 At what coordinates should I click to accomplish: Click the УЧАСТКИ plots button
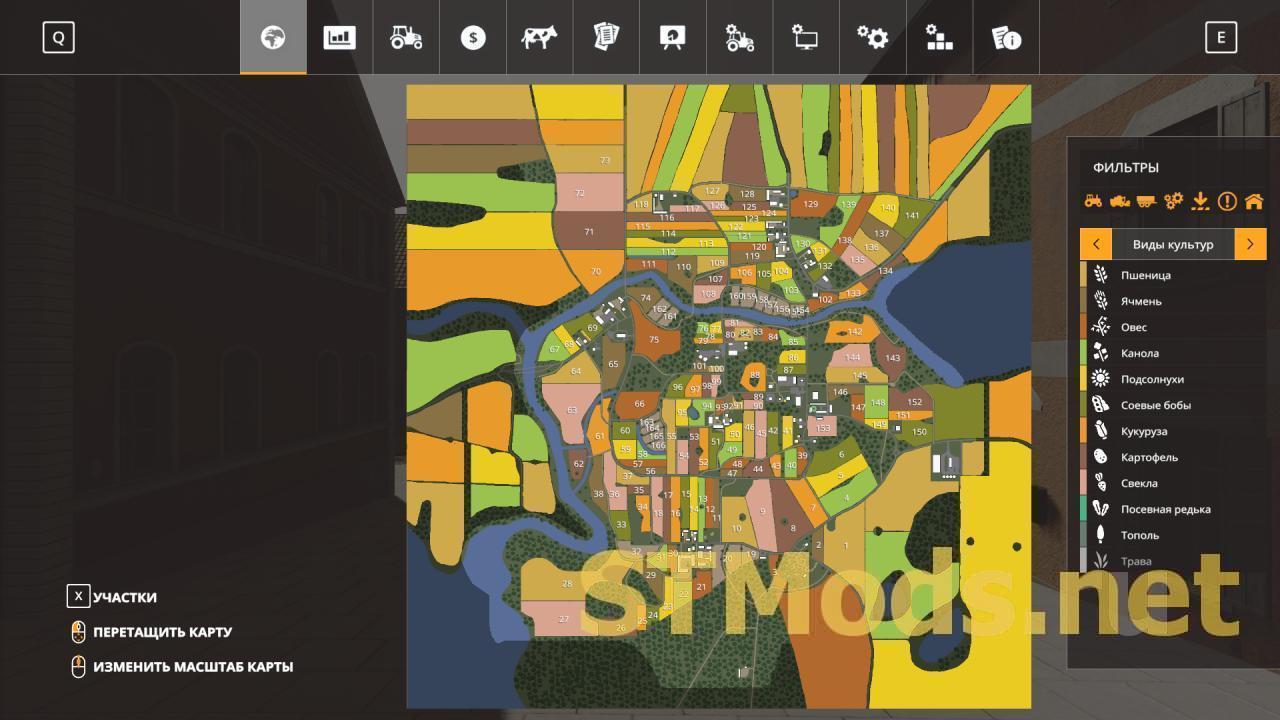[x=124, y=597]
